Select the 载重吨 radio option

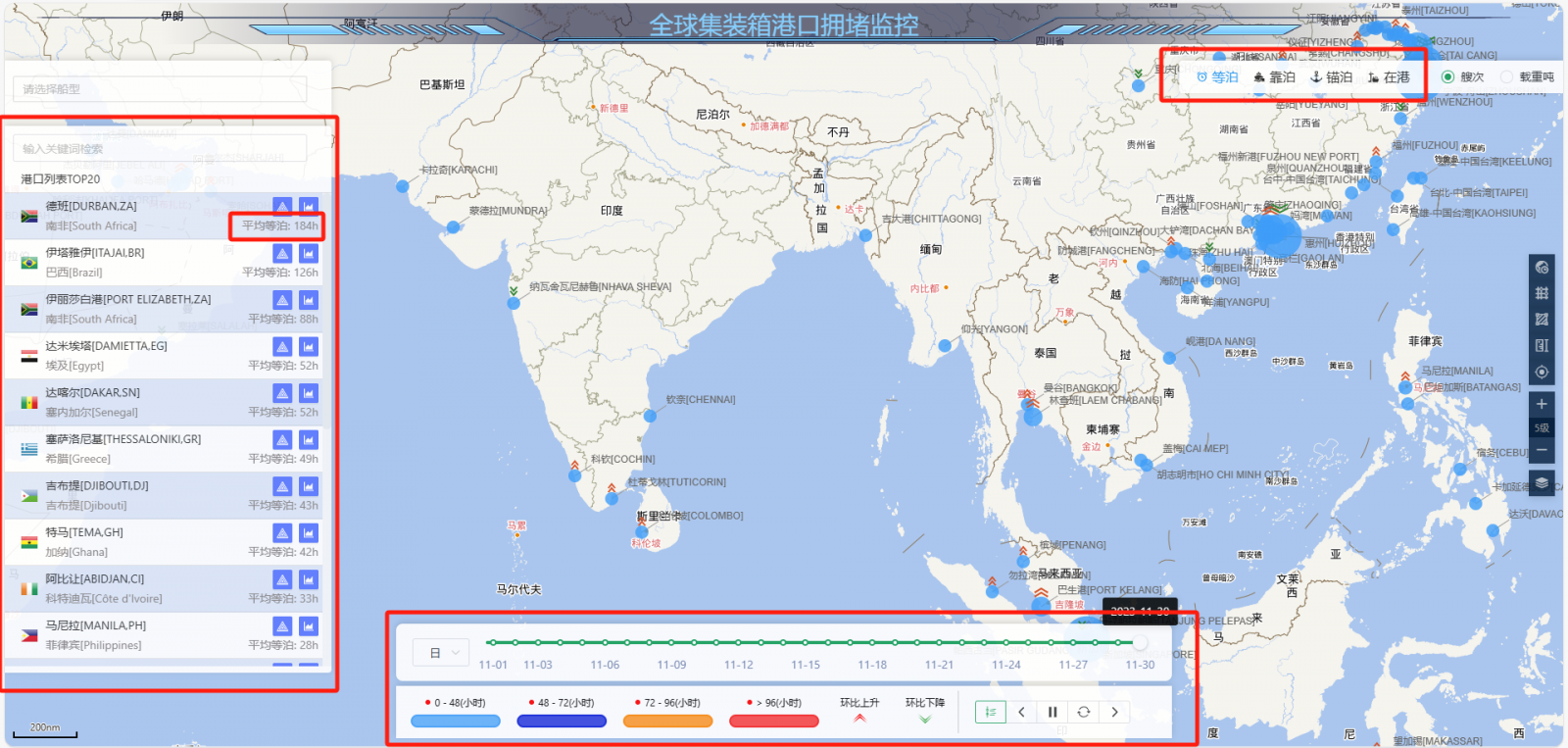coord(1528,76)
